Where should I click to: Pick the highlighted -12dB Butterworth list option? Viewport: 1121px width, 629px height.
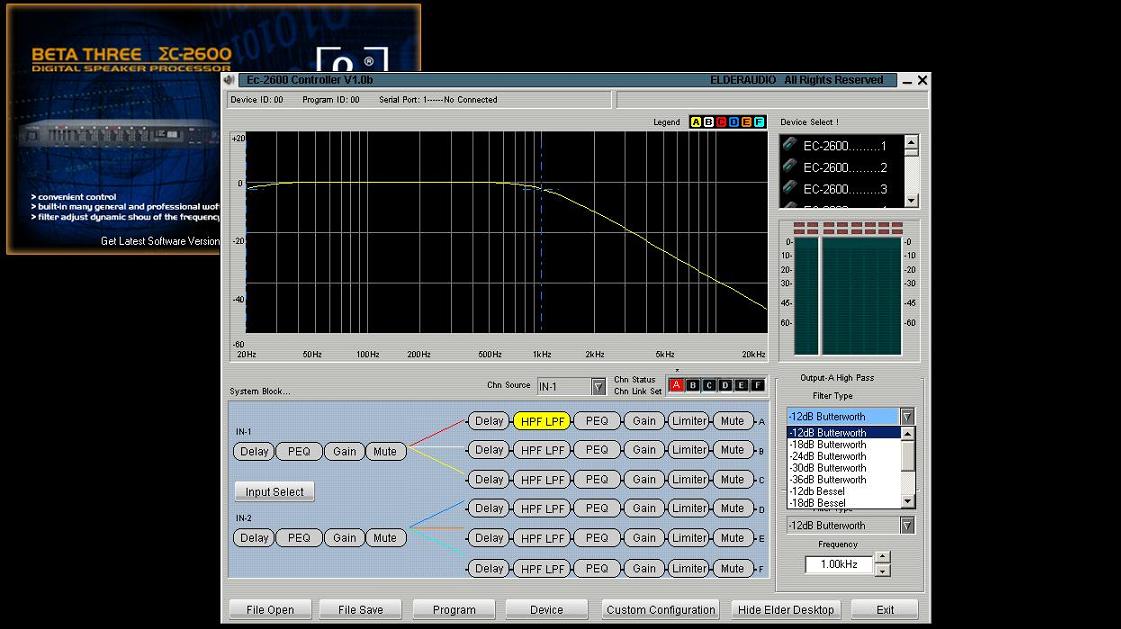pos(844,433)
